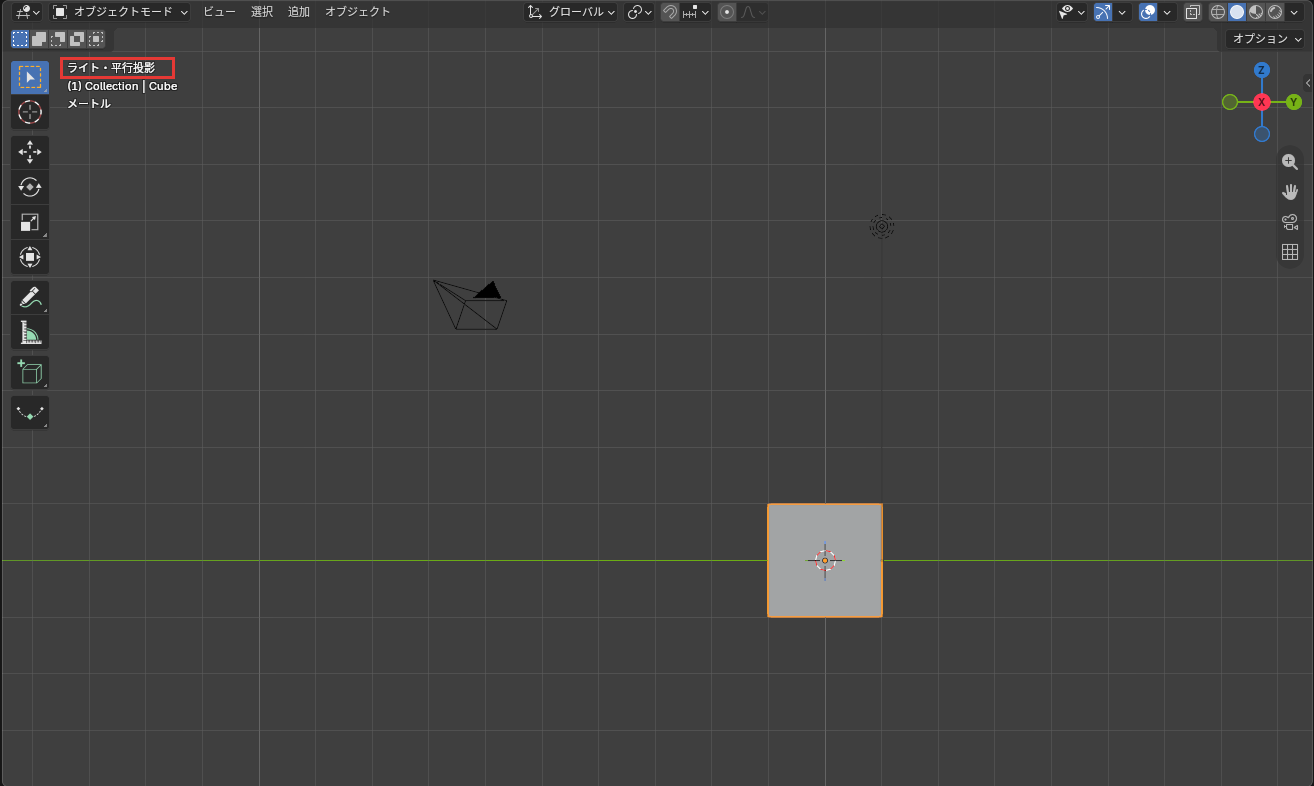Open the ビュー menu
Screen dimensions: 1314x786
coord(219,12)
